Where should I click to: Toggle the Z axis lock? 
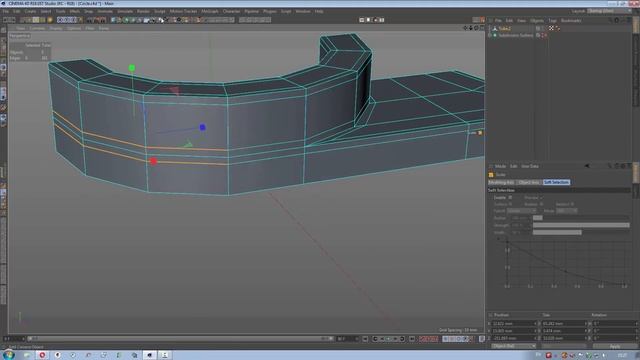[x=73, y=20]
